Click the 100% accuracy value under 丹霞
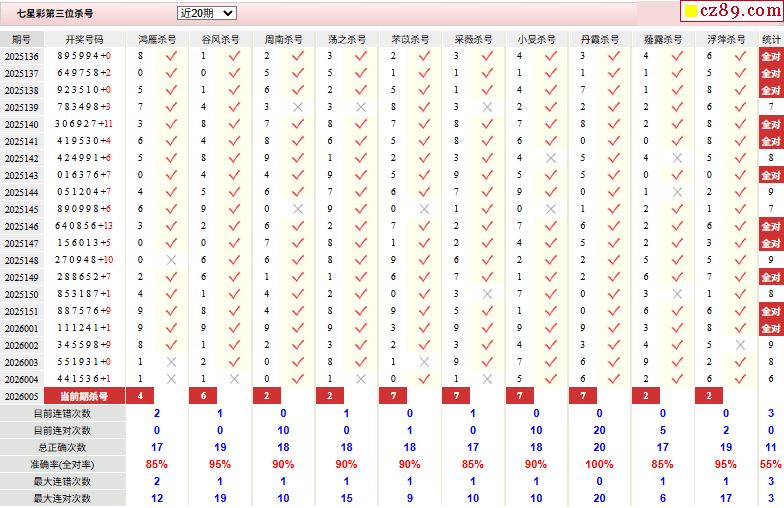This screenshot has height=508, width=784. point(599,464)
